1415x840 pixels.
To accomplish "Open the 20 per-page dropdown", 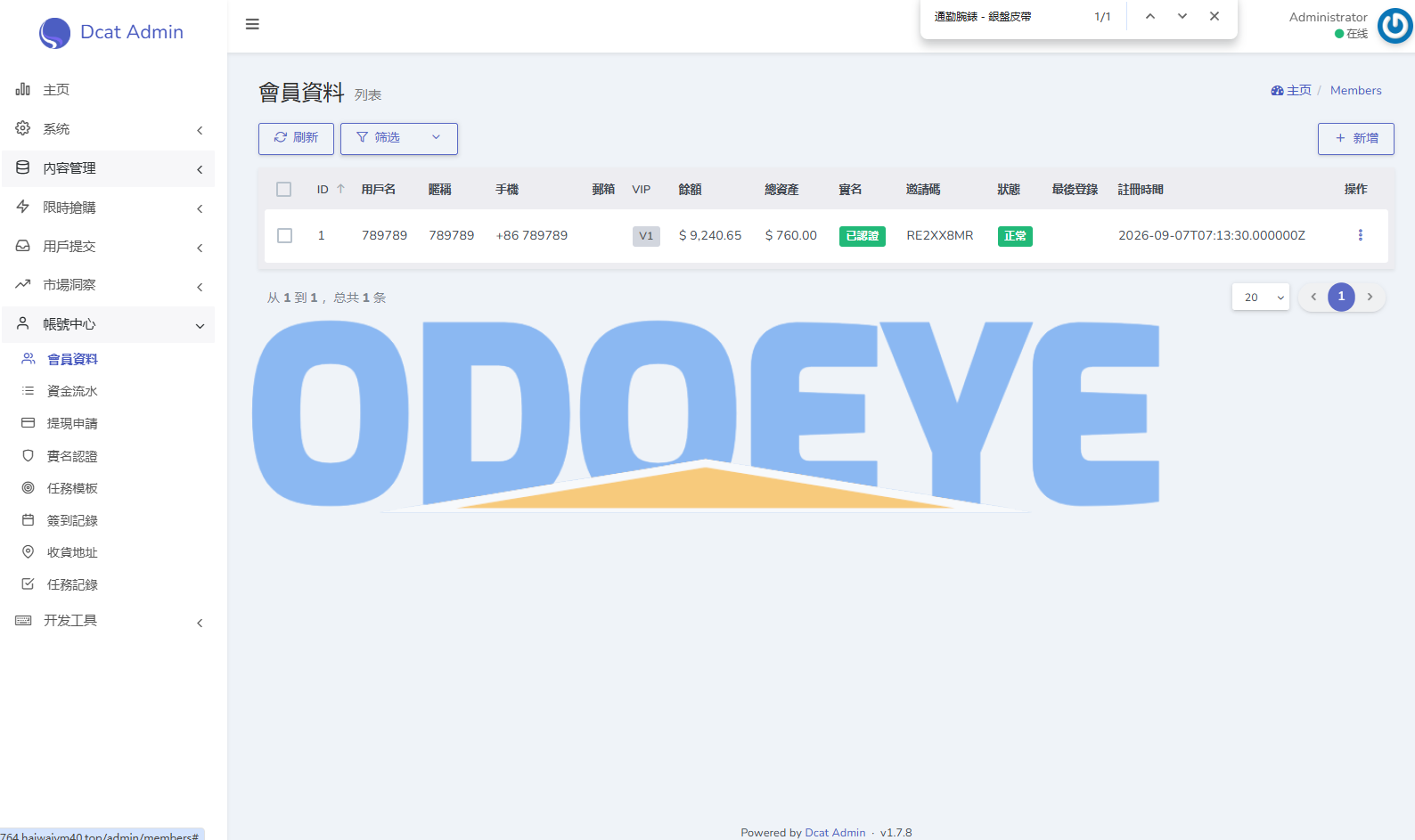I will tap(1261, 298).
